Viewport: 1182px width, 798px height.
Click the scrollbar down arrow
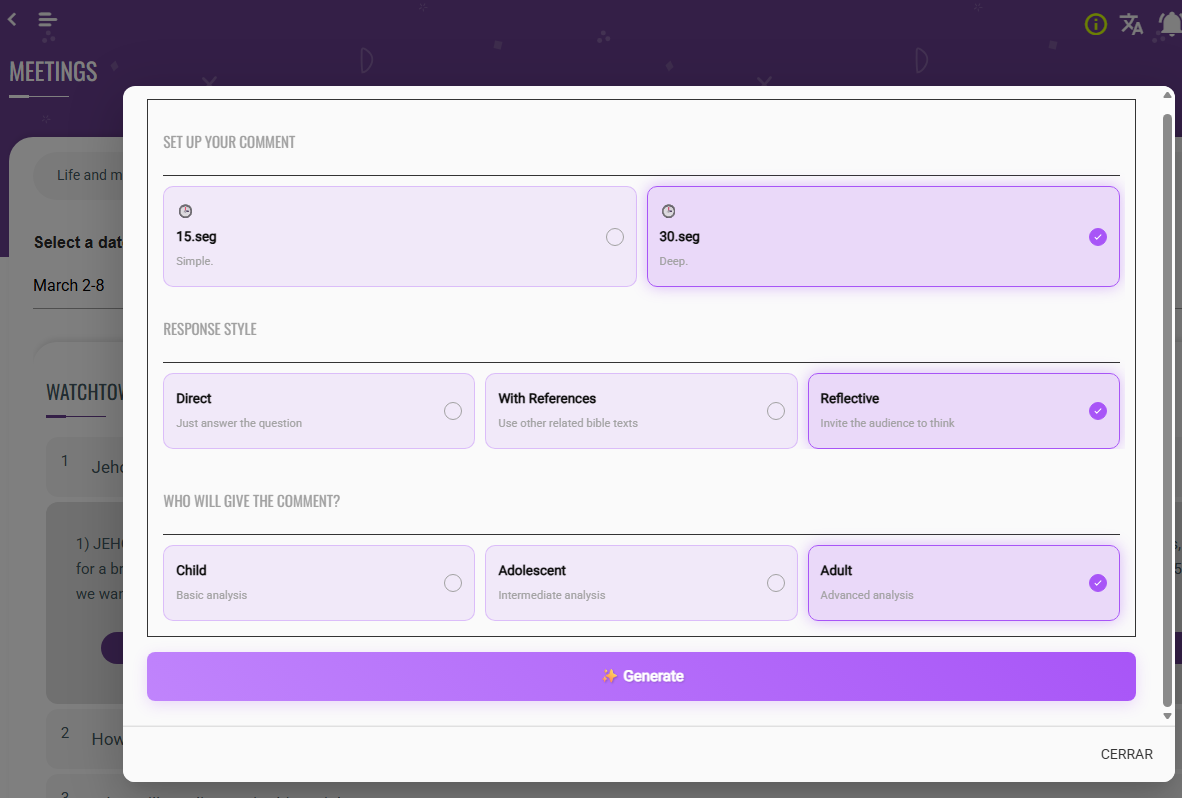[x=1167, y=716]
